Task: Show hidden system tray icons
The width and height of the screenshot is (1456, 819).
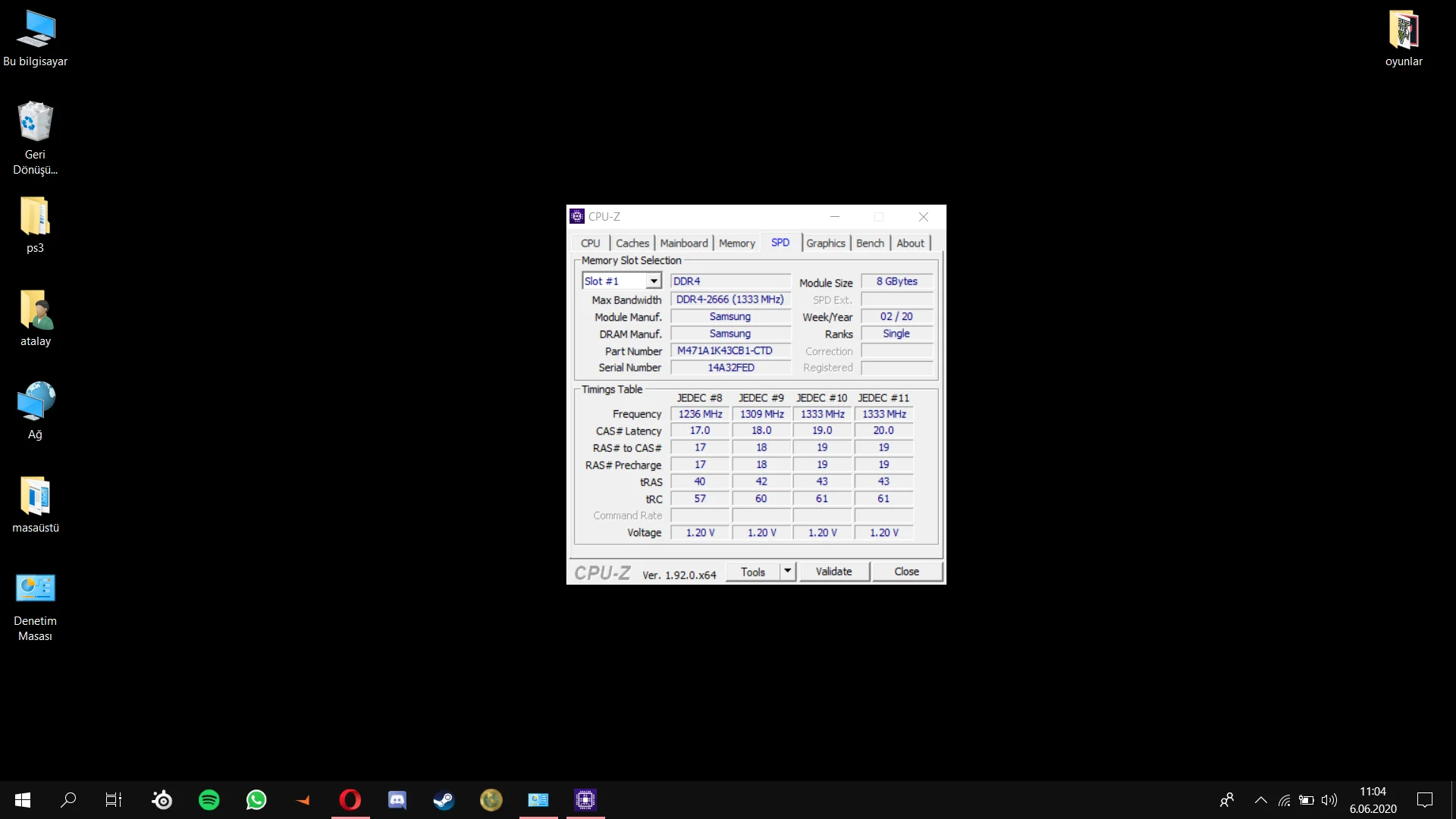Action: coord(1260,800)
